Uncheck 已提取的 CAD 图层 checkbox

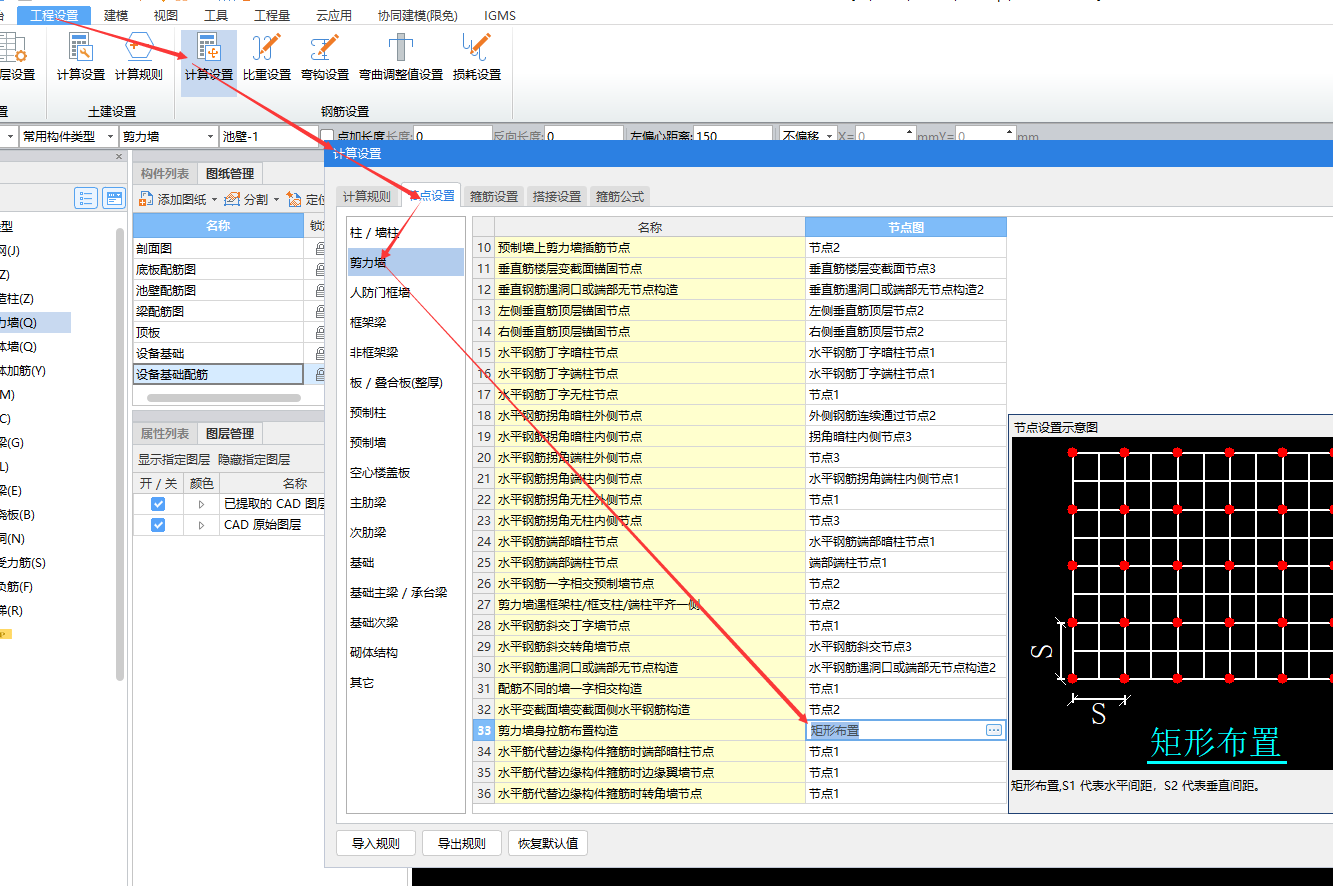(x=158, y=504)
